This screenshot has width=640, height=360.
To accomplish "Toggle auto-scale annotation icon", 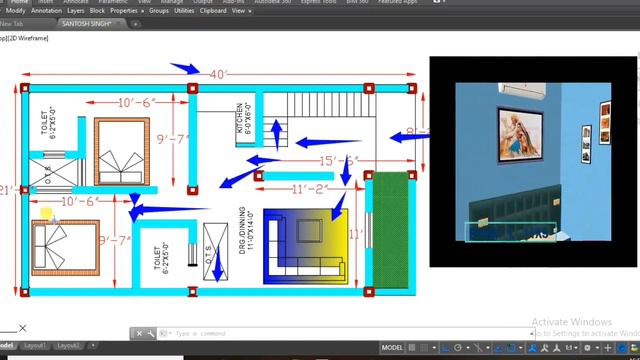I will (544, 348).
